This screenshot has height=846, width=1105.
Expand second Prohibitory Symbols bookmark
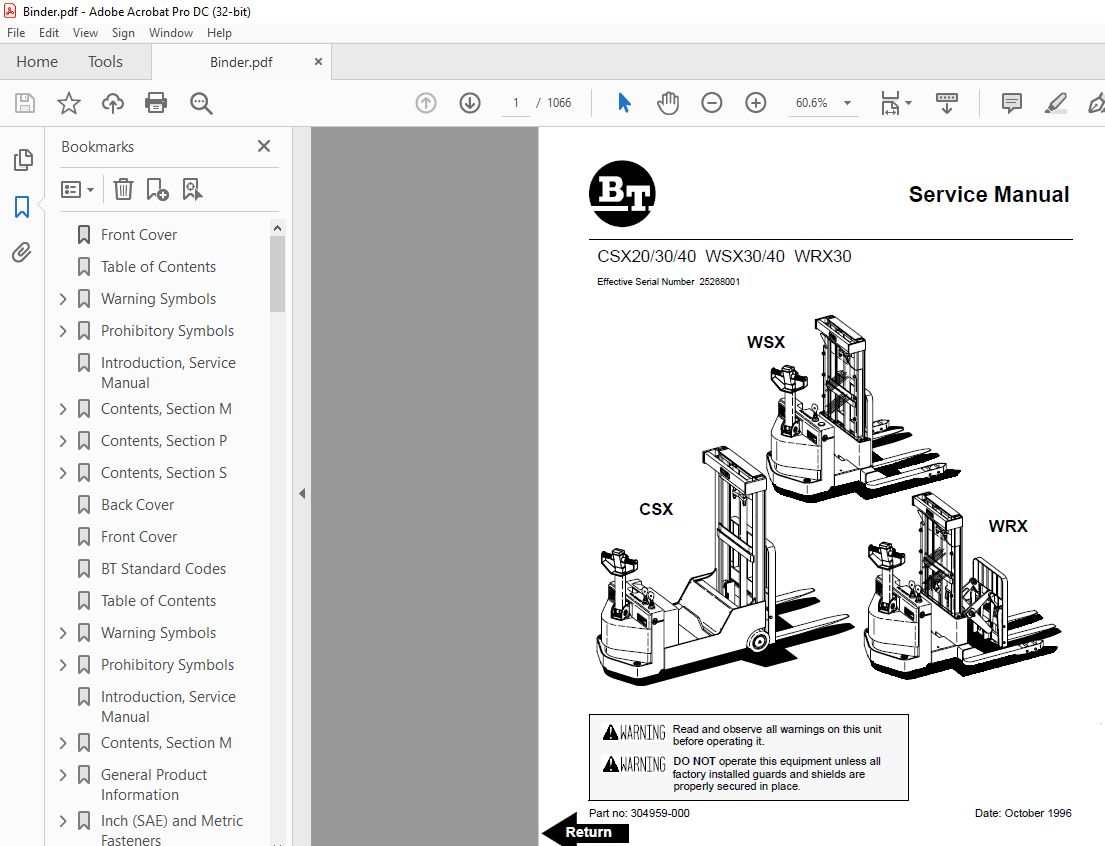tap(63, 665)
